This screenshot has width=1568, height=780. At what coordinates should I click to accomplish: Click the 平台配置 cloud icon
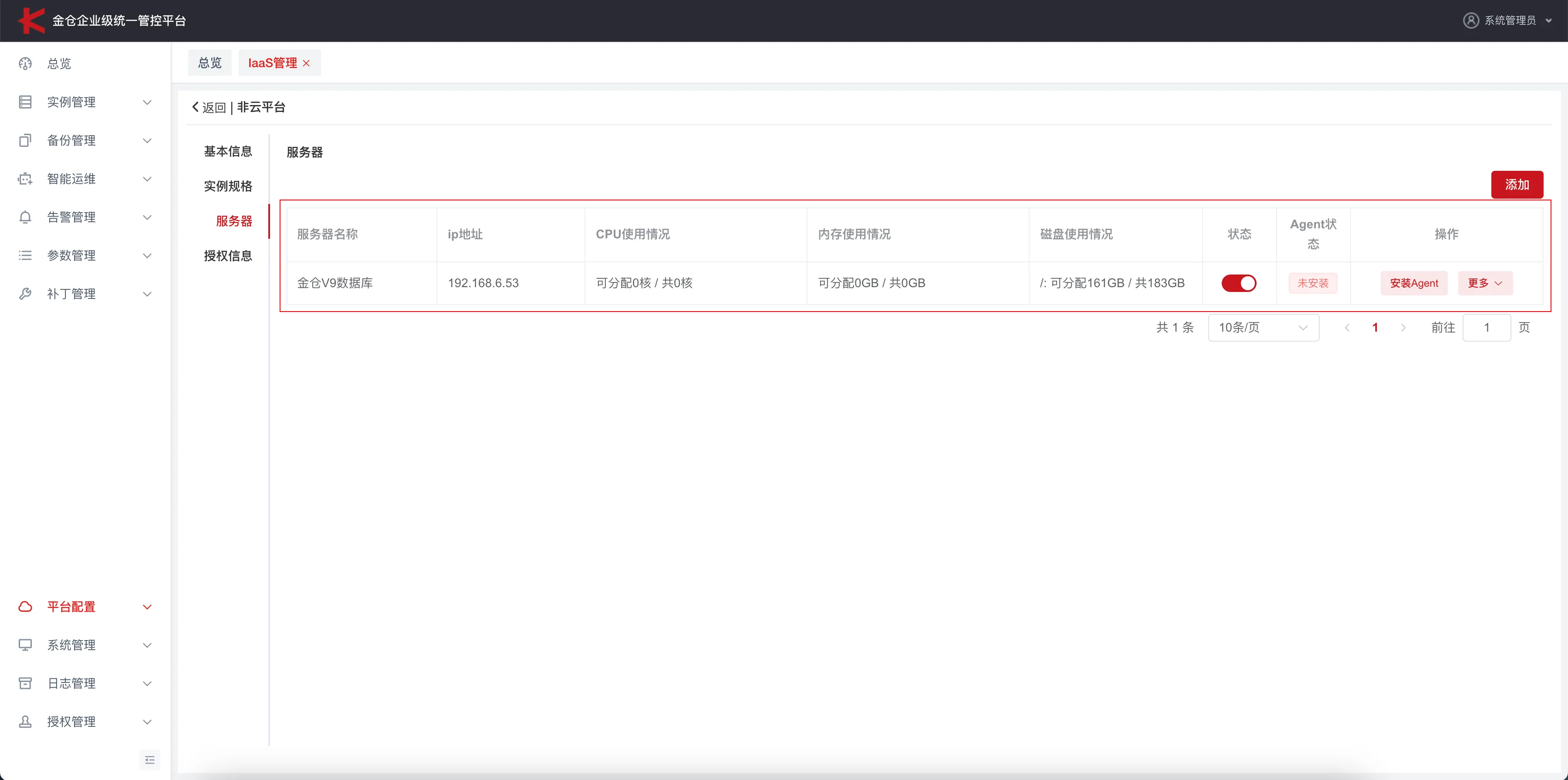[25, 607]
